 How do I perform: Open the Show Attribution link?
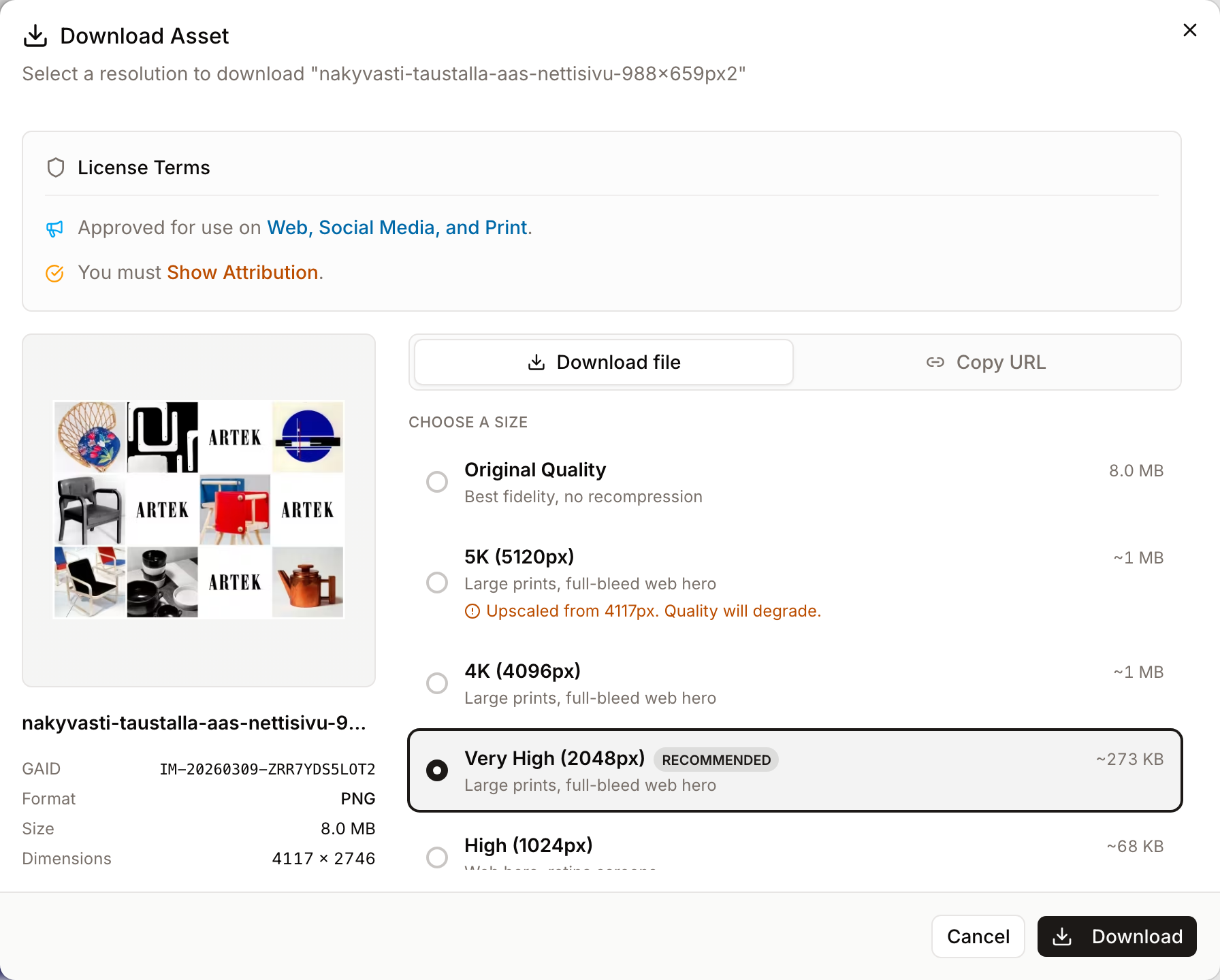242,272
